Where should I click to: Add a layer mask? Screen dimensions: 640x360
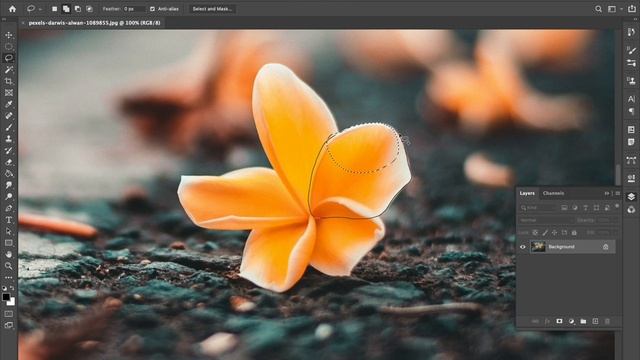(x=559, y=321)
